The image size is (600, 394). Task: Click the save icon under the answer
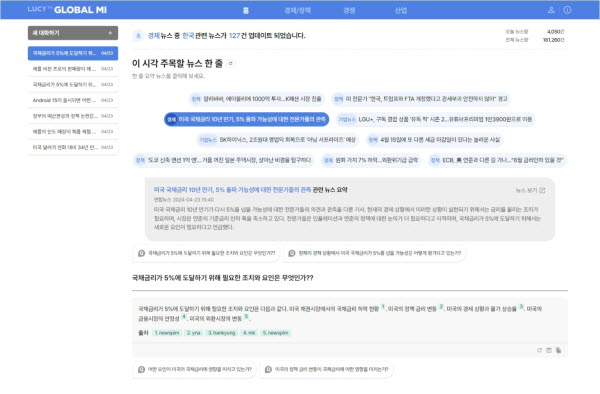coord(549,350)
